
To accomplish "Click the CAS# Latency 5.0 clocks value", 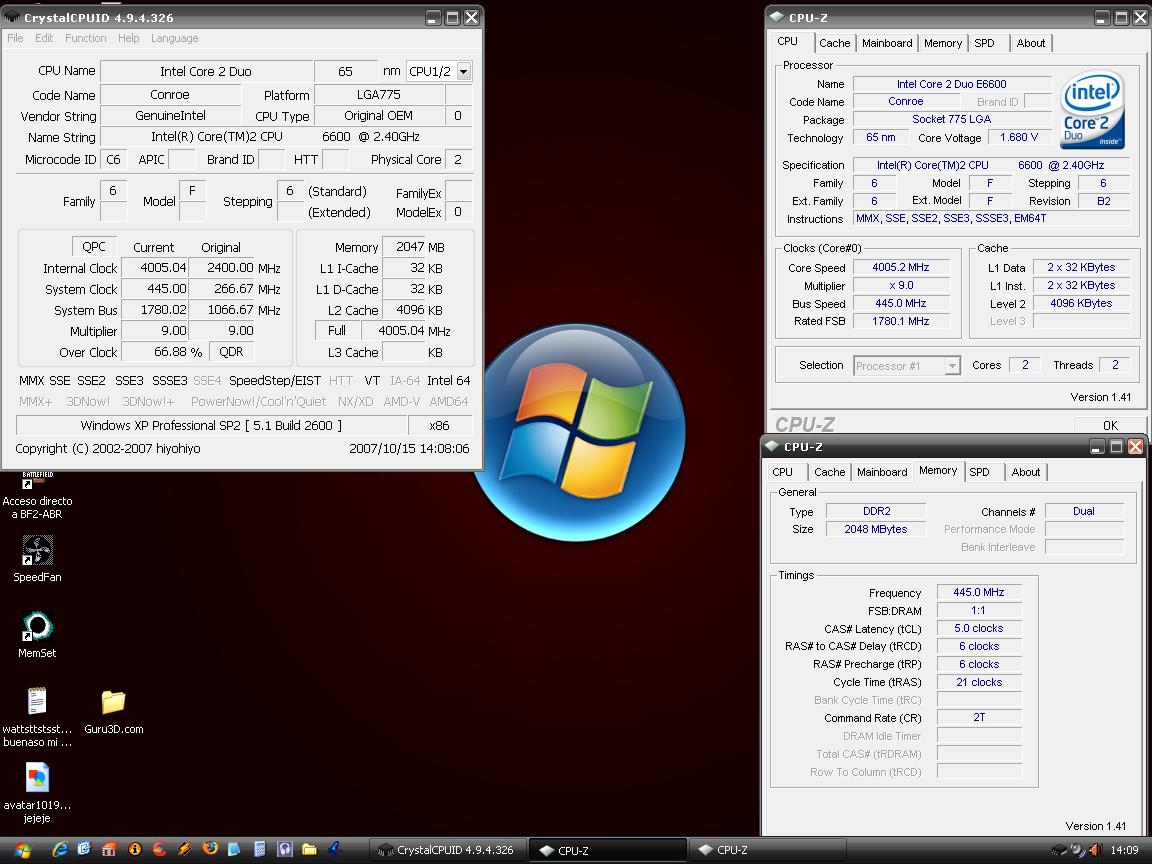I will [979, 628].
